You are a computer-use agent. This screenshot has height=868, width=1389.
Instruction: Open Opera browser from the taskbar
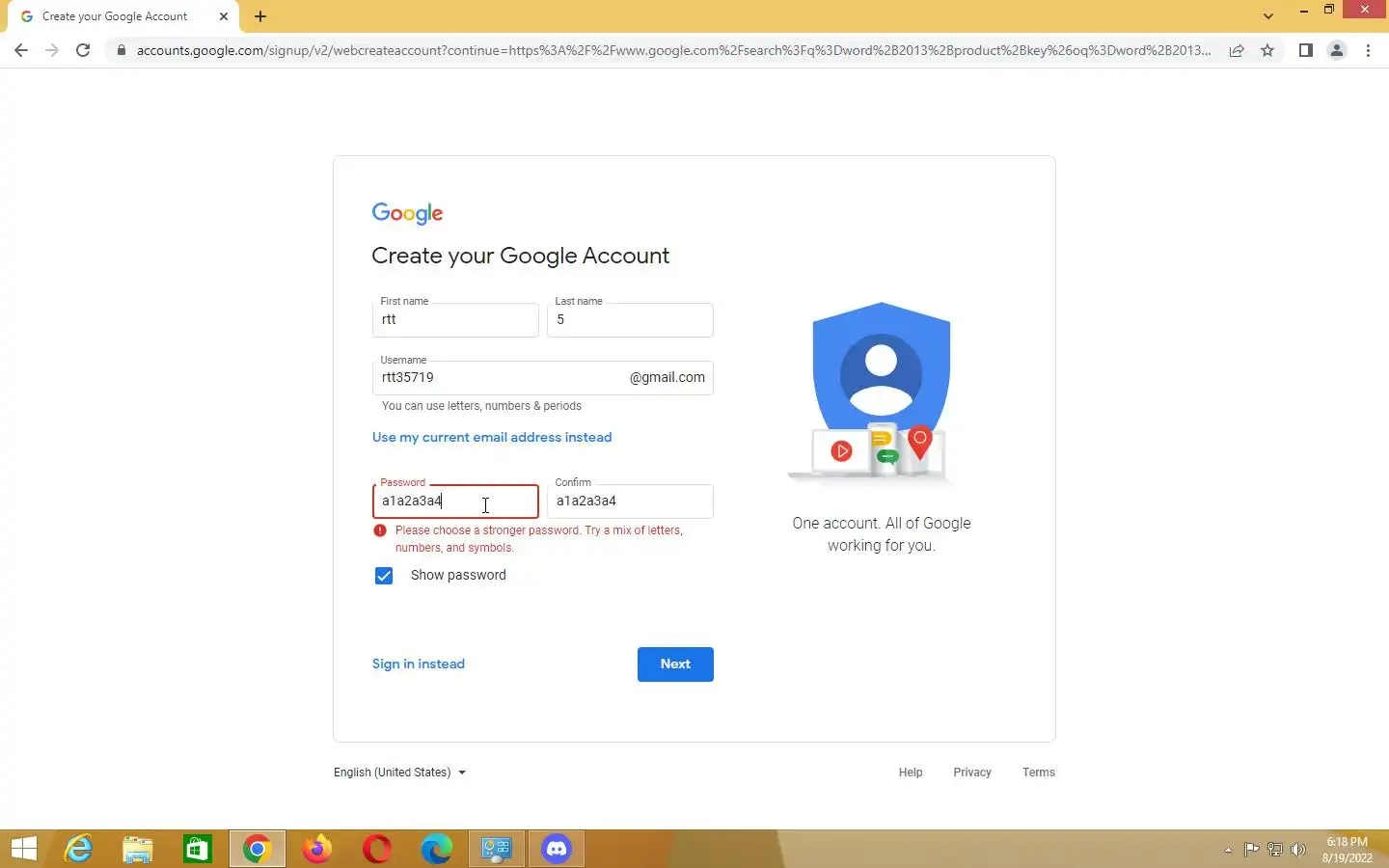(377, 849)
